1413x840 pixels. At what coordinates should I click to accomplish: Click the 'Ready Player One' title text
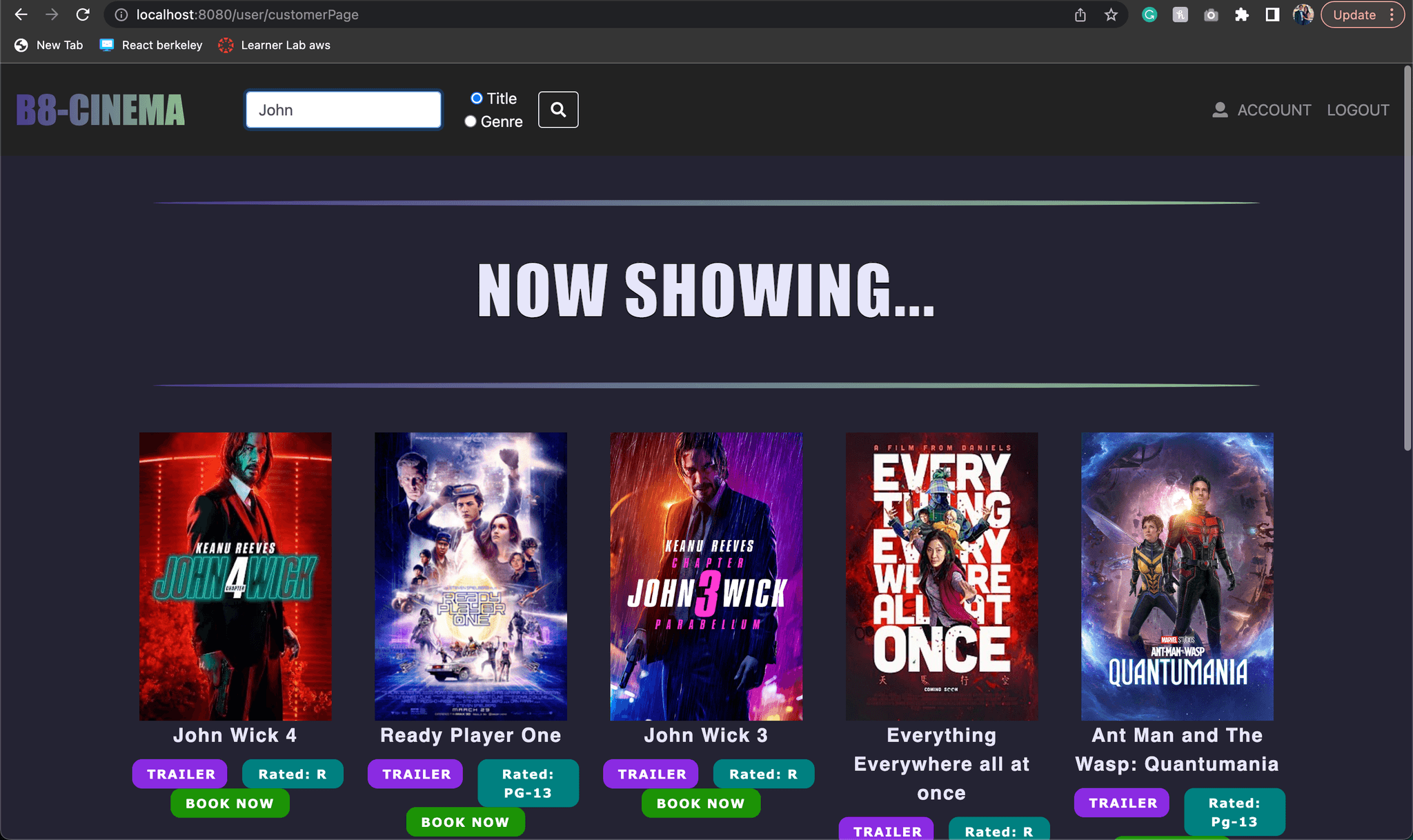coord(471,736)
